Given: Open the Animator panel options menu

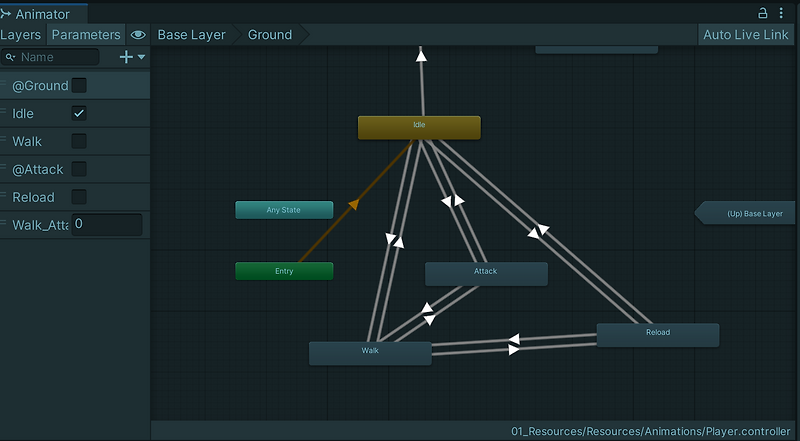Looking at the screenshot, I should (781, 13).
